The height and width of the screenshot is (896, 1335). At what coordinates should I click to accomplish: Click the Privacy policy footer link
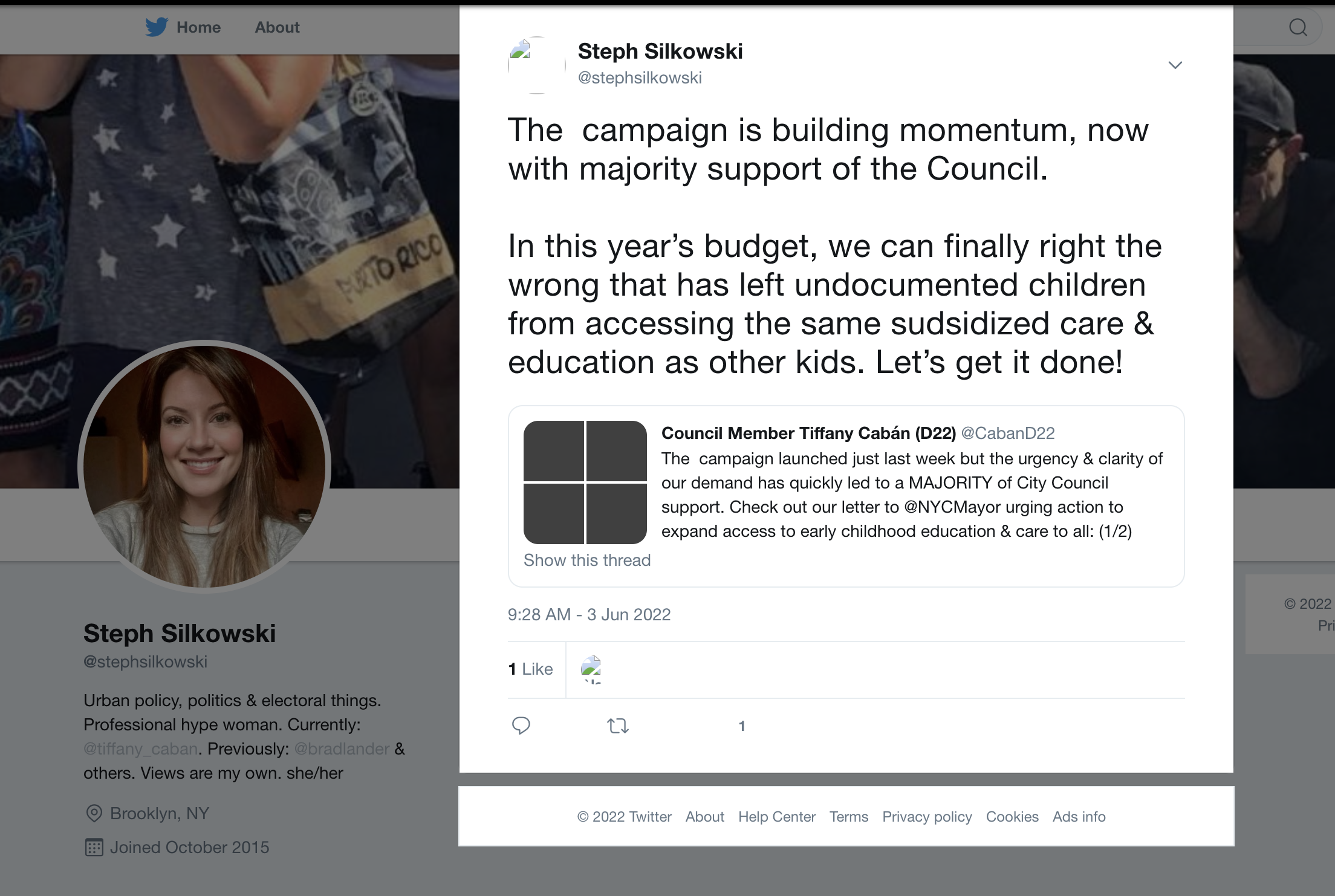[927, 817]
